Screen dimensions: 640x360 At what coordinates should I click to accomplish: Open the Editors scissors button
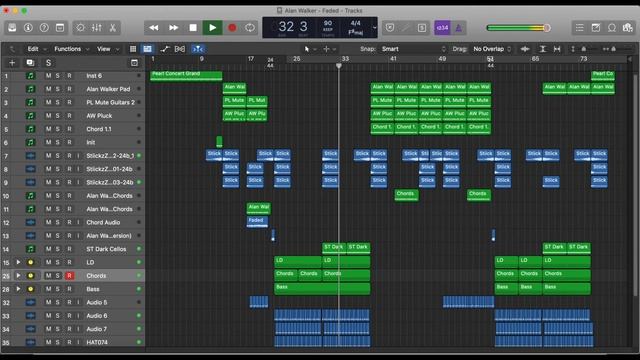[113, 28]
